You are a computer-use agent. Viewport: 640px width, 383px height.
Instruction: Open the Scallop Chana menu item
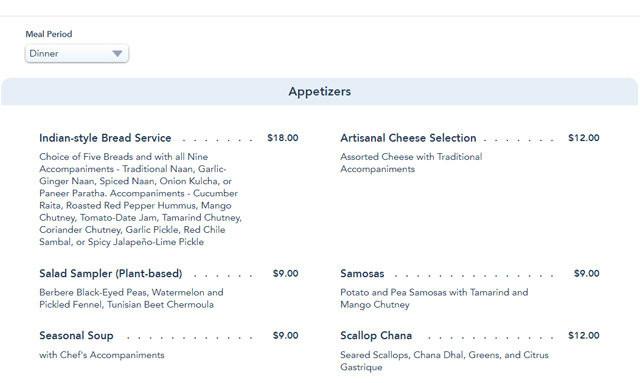pos(376,336)
